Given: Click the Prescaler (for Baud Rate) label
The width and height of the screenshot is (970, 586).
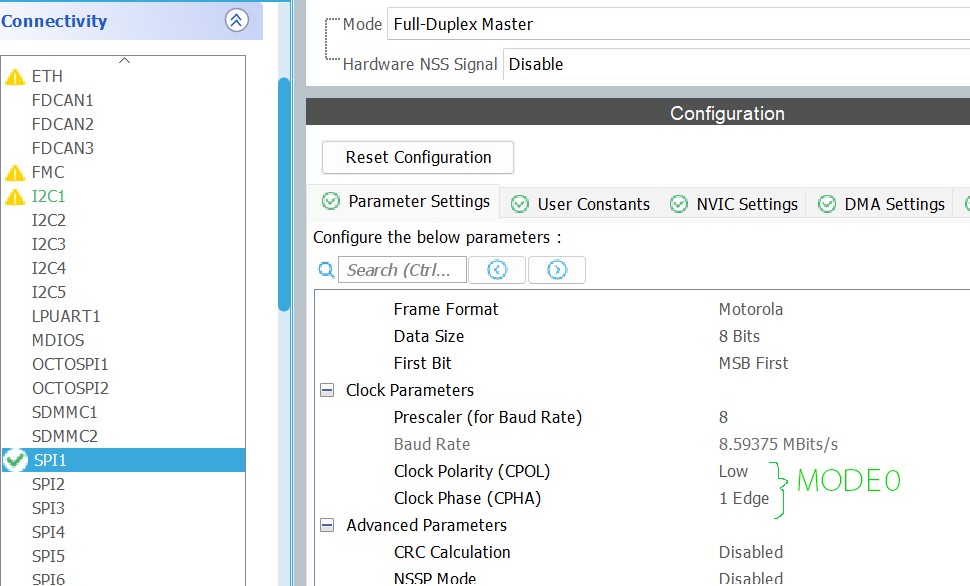Looking at the screenshot, I should click(487, 418).
